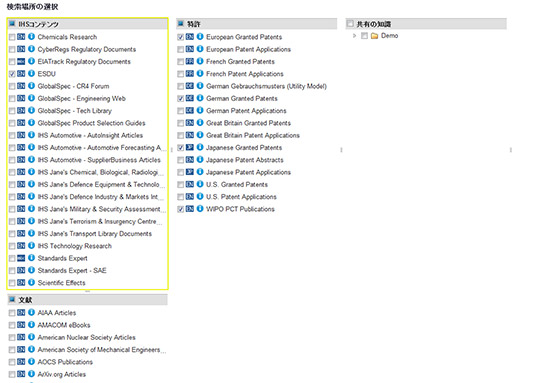Tick the Scientific Effects checkbox
550x383 pixels.
12,283
